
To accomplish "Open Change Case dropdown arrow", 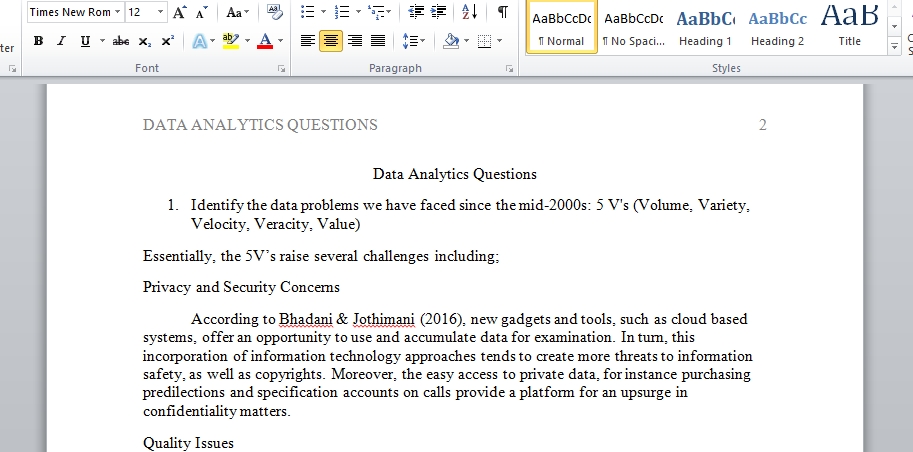I will (x=247, y=12).
